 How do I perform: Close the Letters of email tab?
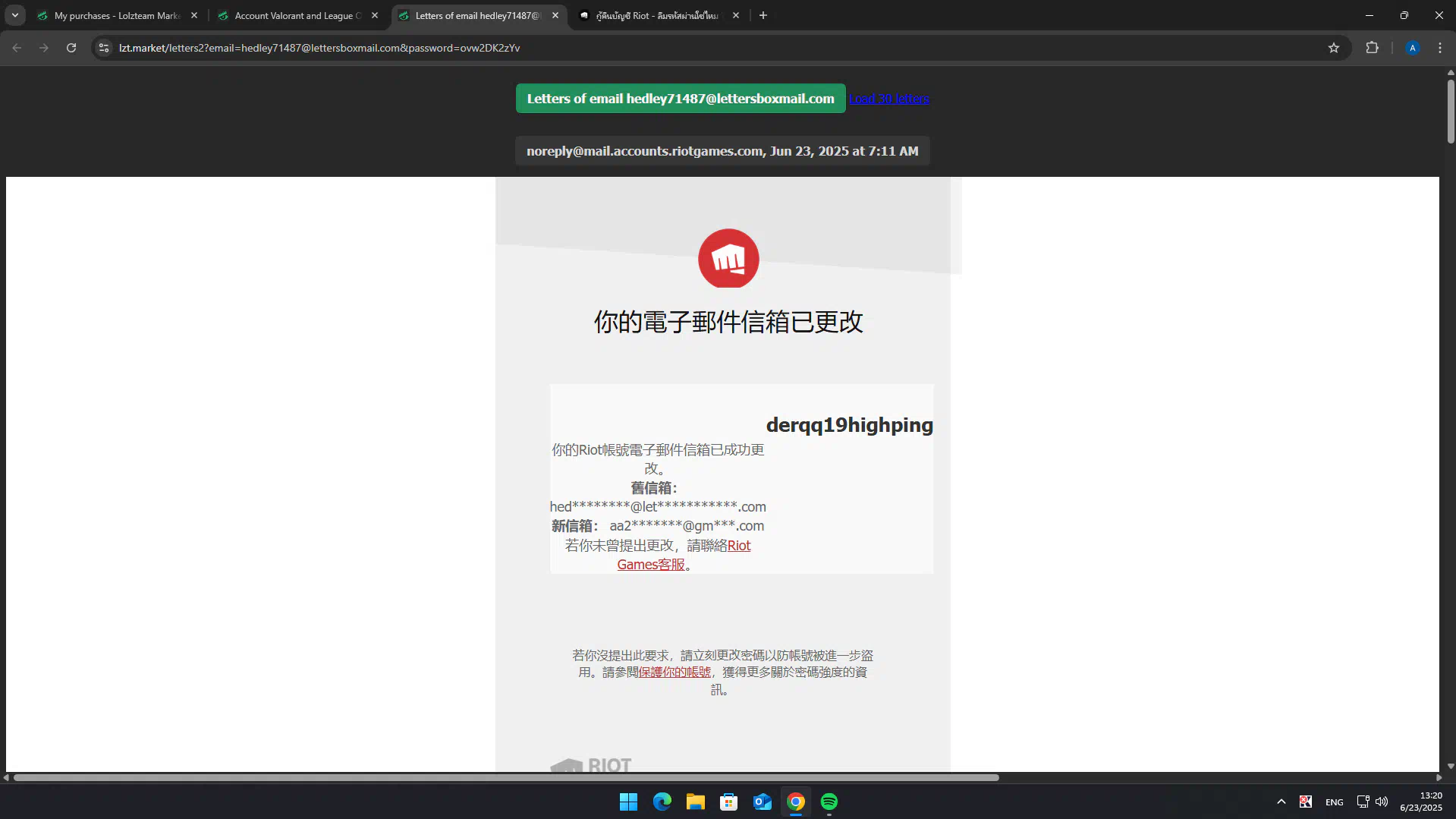coord(555,15)
